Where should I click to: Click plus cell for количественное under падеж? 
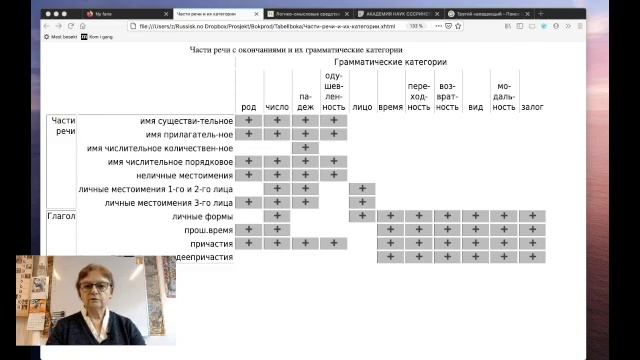pyautogui.click(x=305, y=148)
